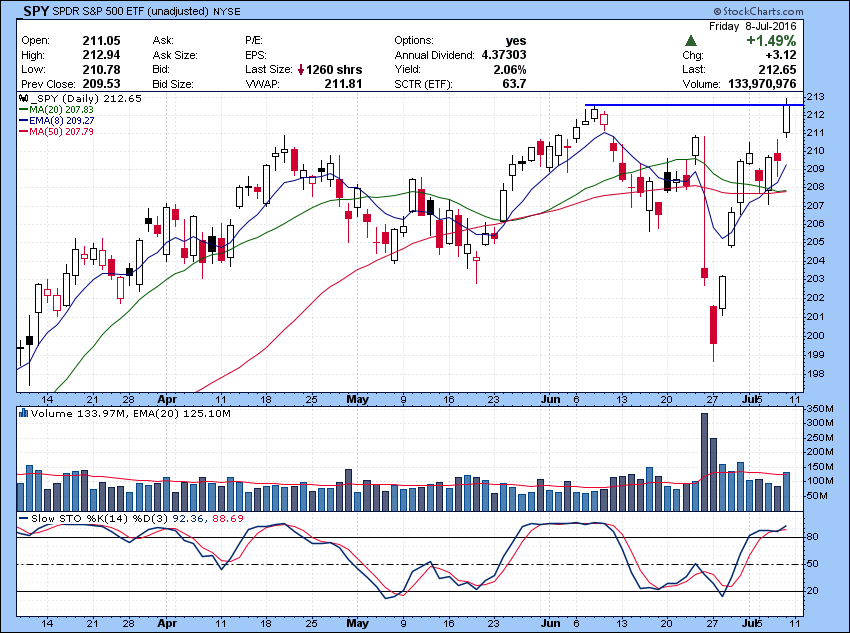The image size is (850, 633).
Task: Click the NYSE exchange label
Action: click(x=227, y=11)
